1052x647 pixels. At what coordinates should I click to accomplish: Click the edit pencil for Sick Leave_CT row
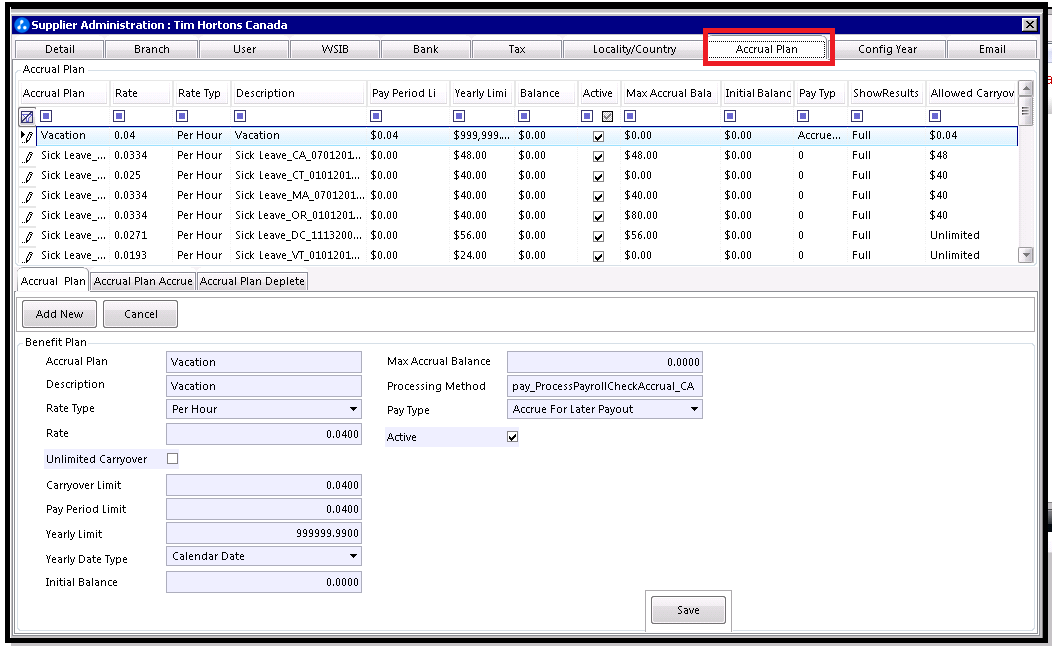pos(28,177)
